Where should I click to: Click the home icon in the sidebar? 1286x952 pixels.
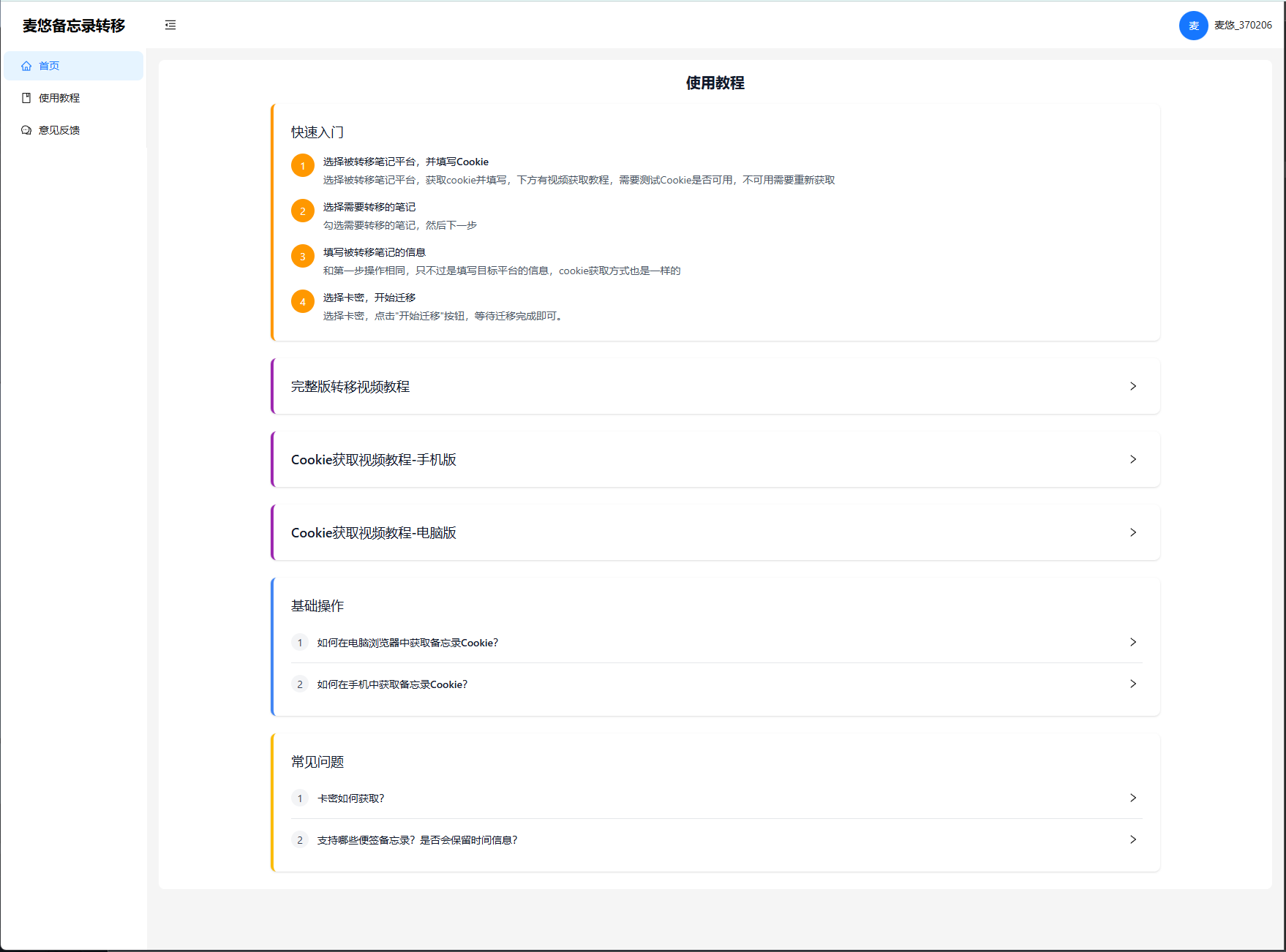pos(26,66)
